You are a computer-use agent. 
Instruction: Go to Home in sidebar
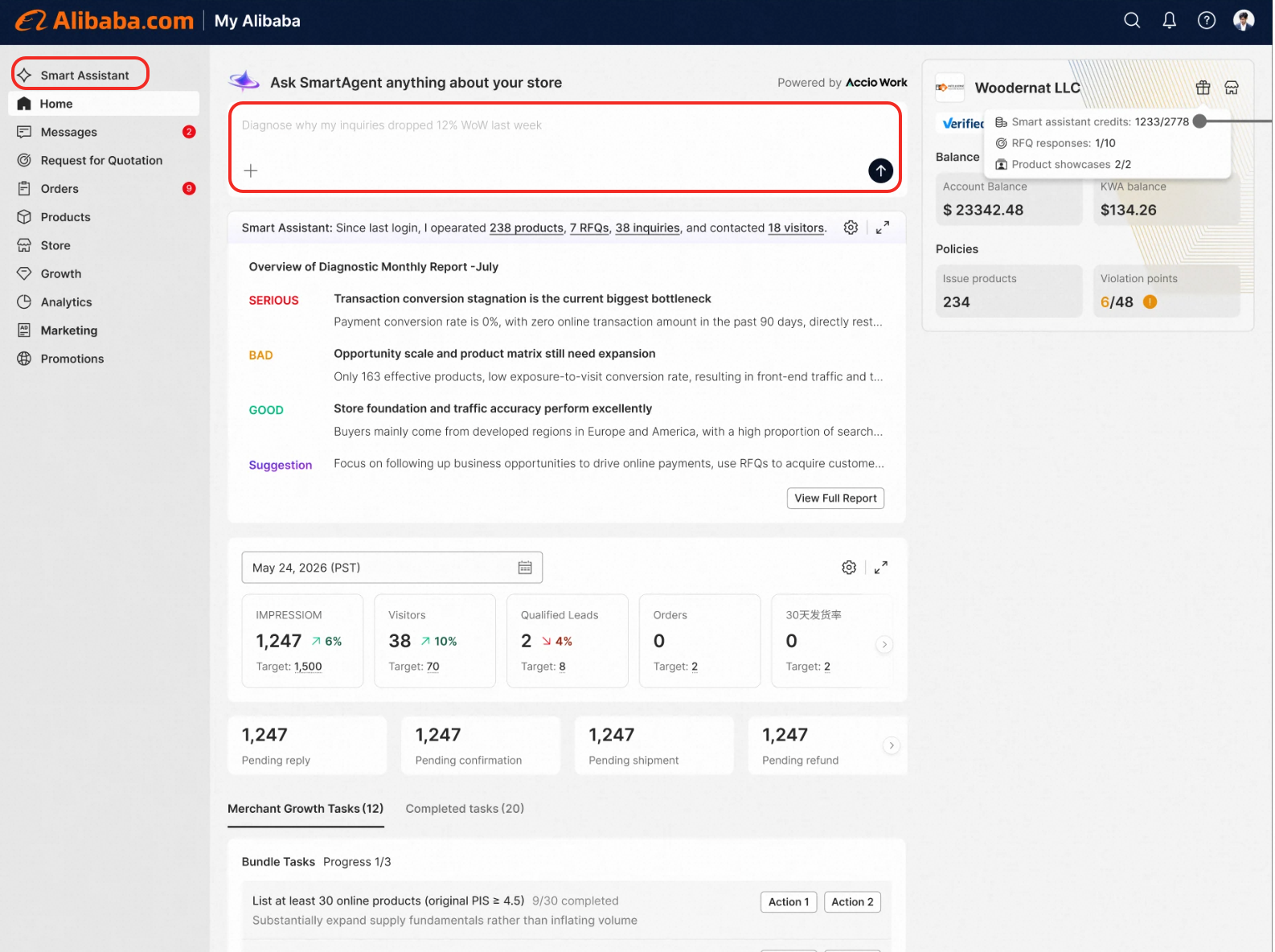coord(104,104)
